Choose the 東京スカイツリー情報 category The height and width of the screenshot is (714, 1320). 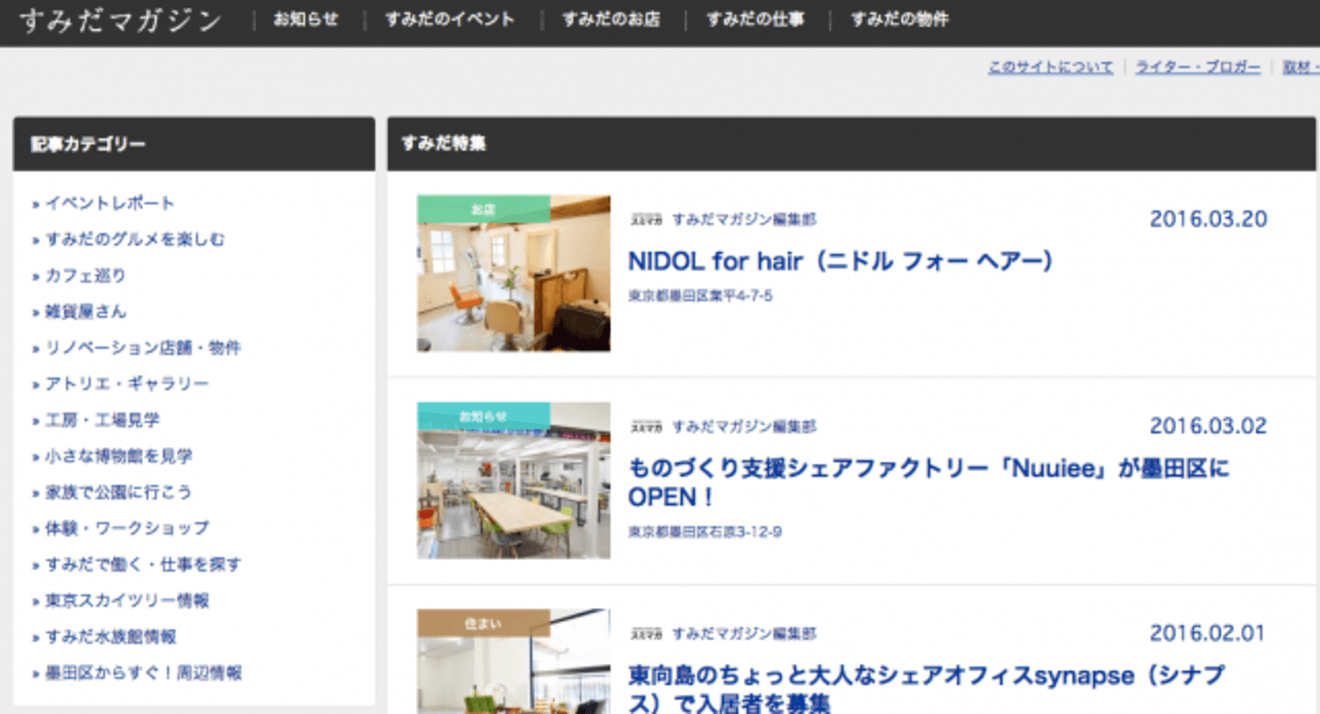tap(127, 600)
